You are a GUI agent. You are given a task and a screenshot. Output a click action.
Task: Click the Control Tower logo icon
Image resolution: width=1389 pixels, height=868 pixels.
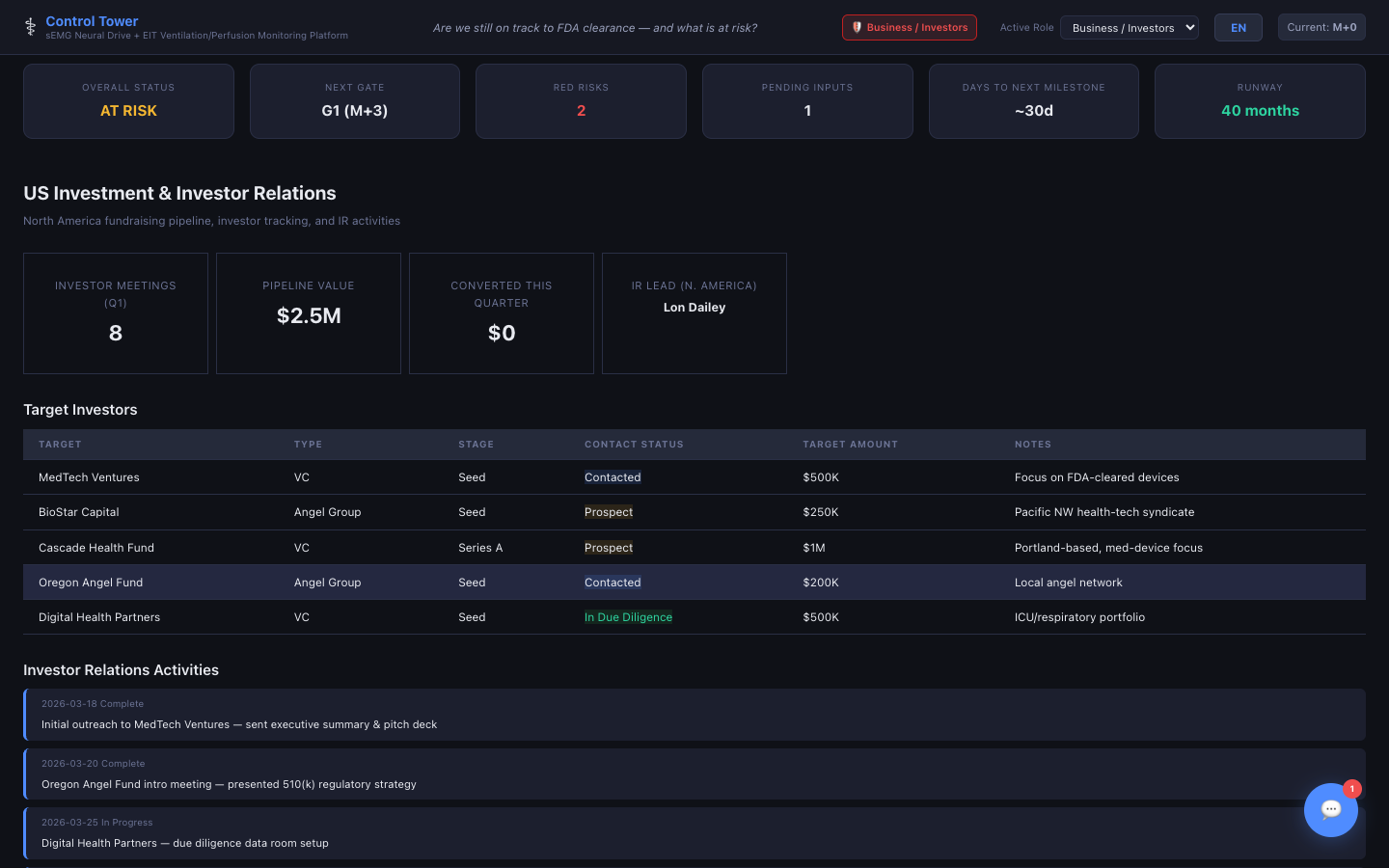coord(30,27)
